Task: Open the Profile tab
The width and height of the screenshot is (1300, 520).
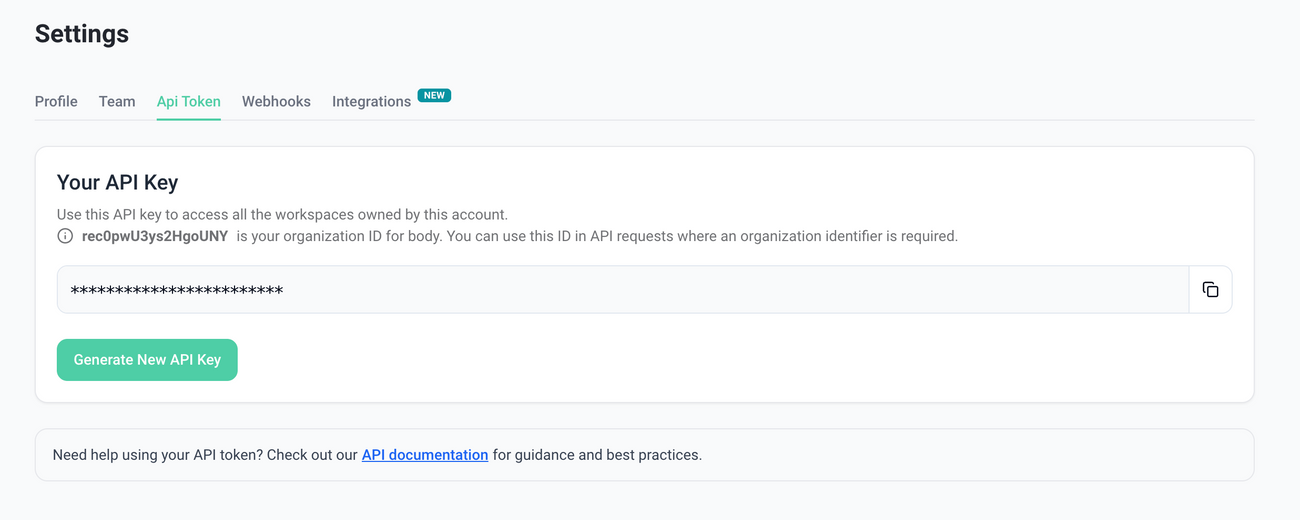Action: tap(56, 102)
